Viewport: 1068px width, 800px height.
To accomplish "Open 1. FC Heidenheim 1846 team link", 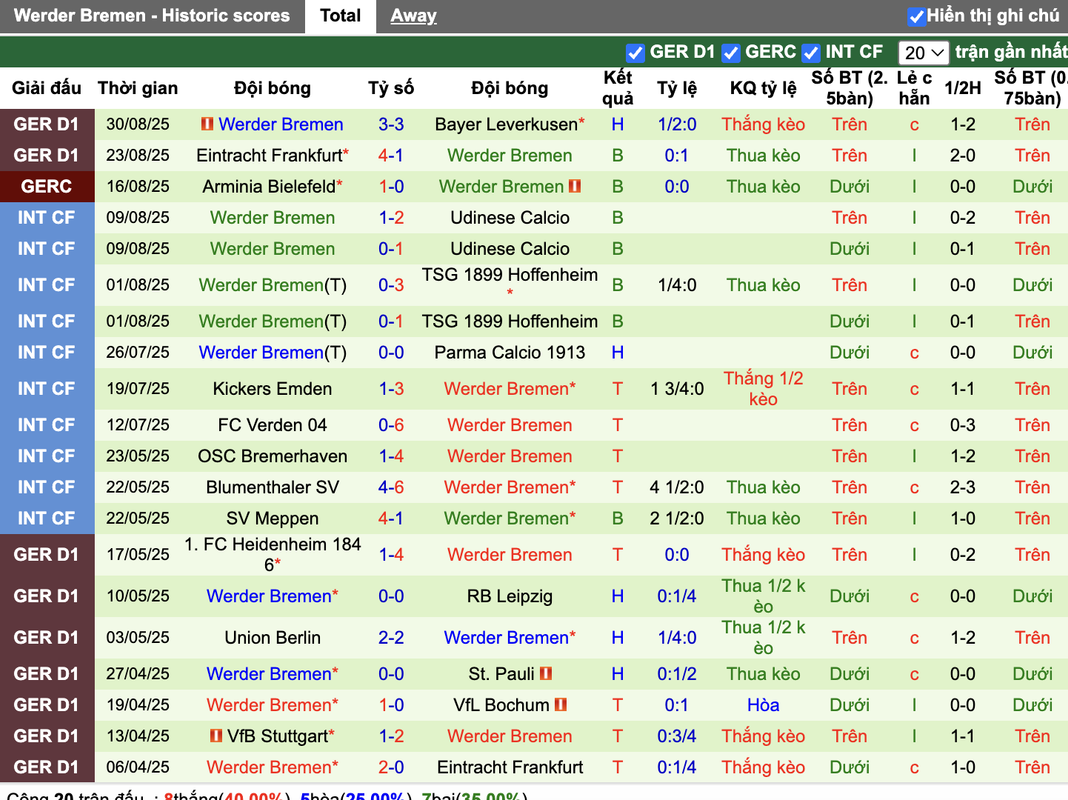I will (272, 554).
